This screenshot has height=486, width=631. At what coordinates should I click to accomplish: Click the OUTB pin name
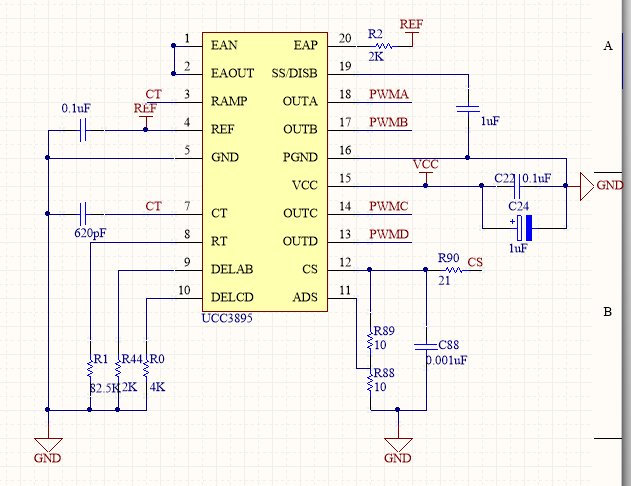(x=300, y=129)
